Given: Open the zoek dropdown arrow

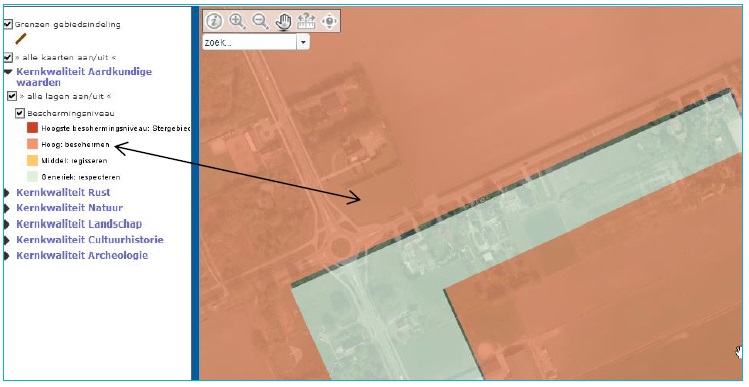Looking at the screenshot, I should tap(303, 42).
